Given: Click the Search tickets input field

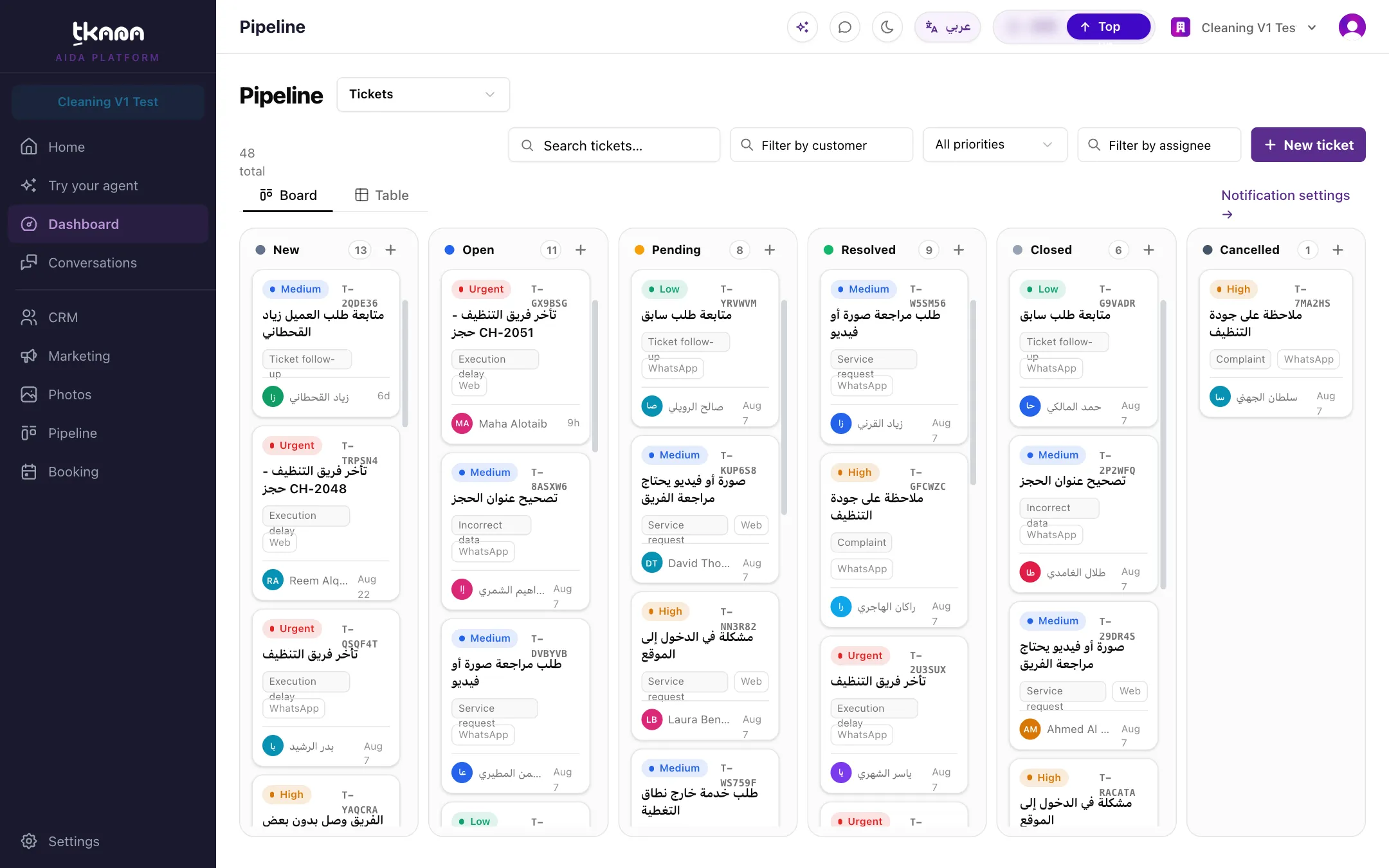Looking at the screenshot, I should 614,145.
